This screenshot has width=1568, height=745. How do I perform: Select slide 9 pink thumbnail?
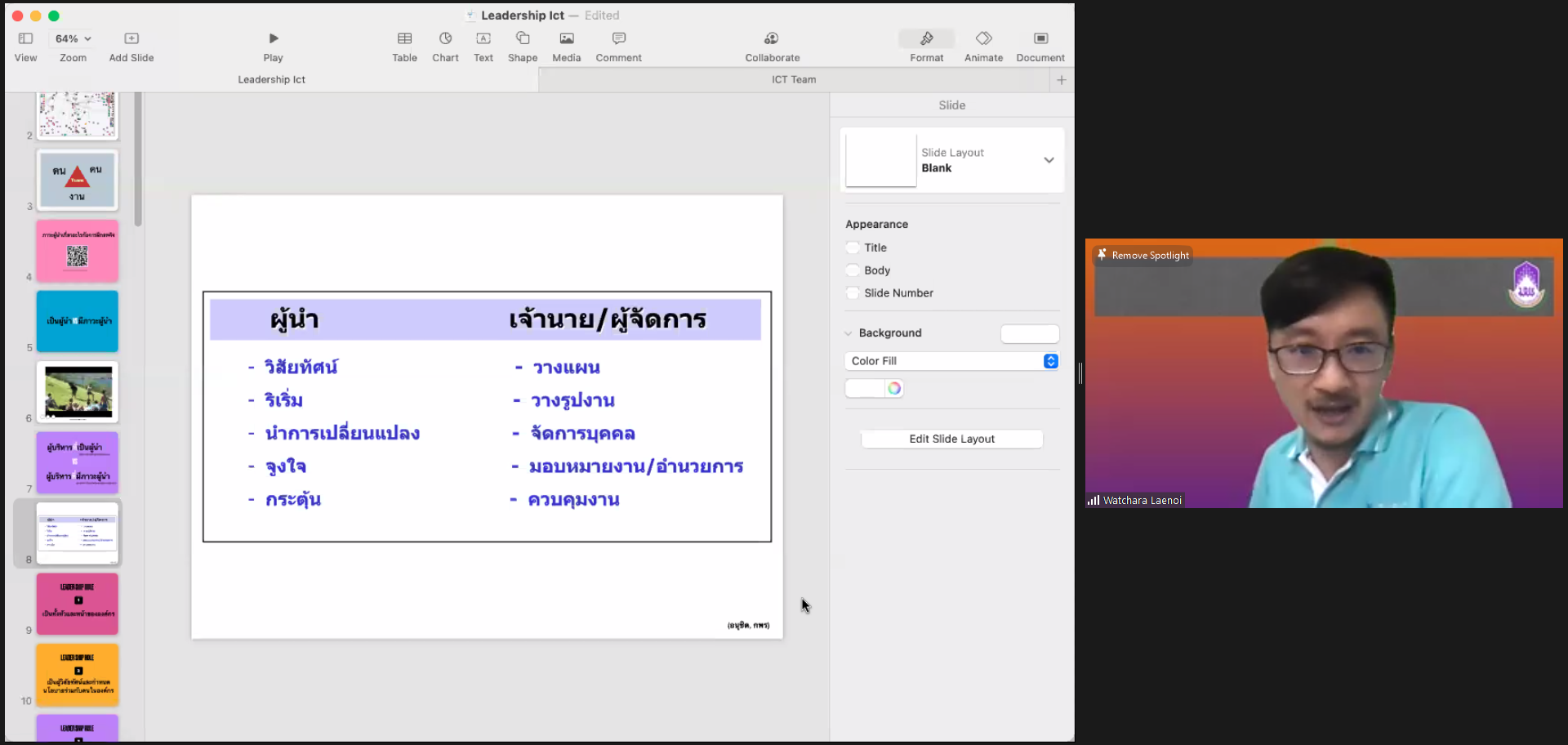[77, 604]
